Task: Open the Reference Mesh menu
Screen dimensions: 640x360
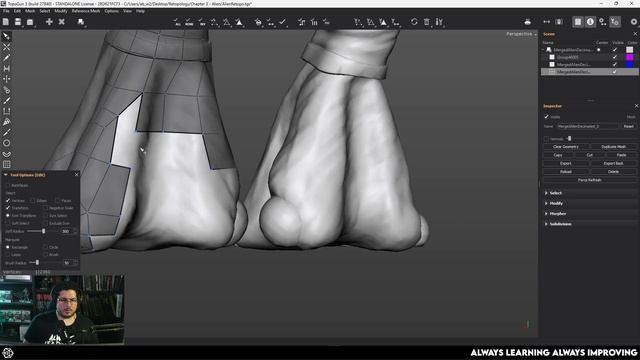Action: coord(86,11)
